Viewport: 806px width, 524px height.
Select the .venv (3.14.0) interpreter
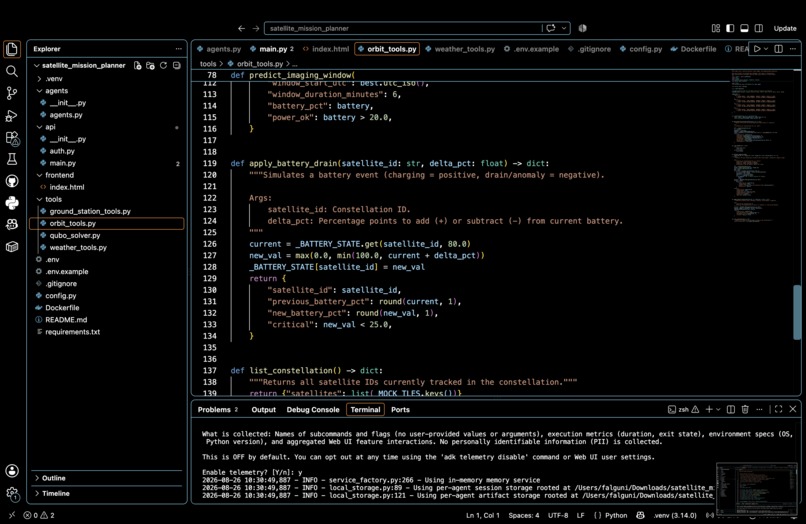pyautogui.click(x=675, y=515)
